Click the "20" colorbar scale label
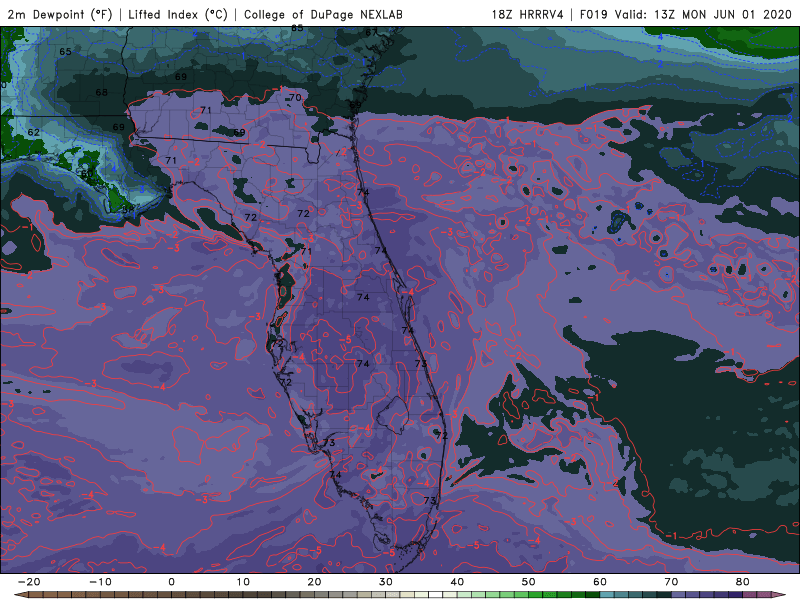The height and width of the screenshot is (600, 800). (314, 582)
